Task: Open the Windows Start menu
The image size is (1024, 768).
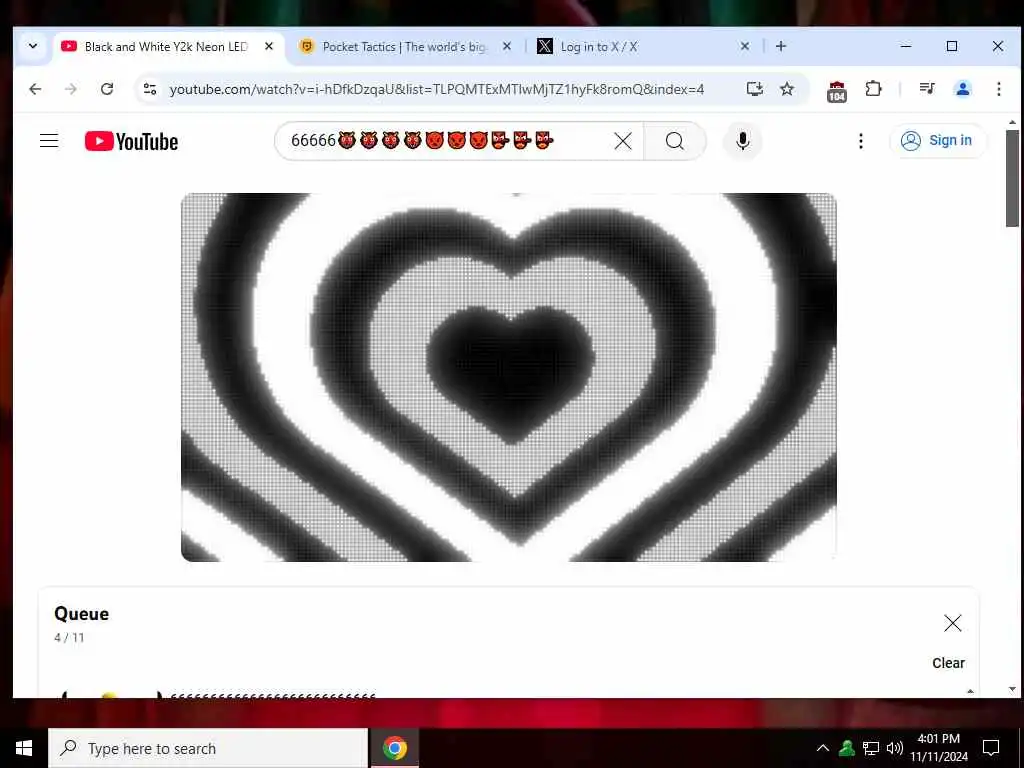Action: click(x=24, y=748)
